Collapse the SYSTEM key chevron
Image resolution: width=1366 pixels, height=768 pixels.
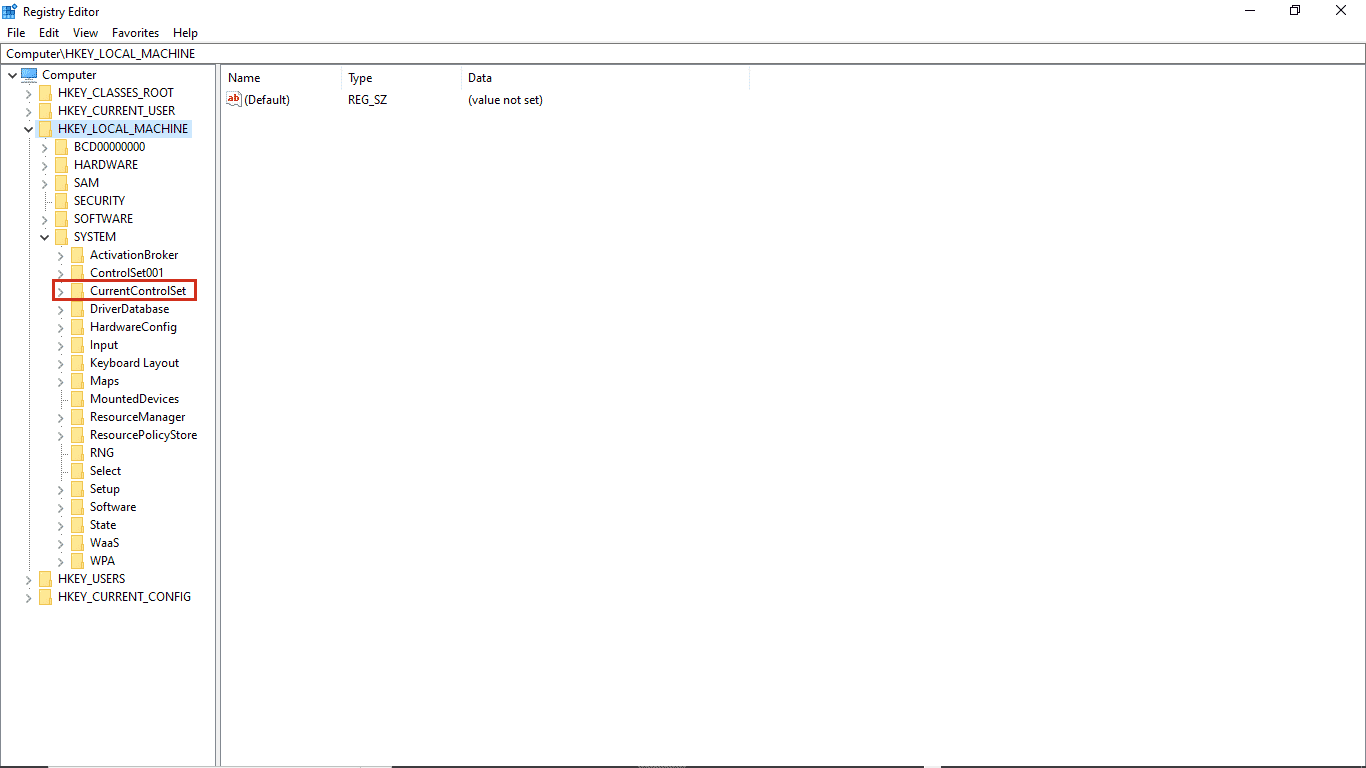[x=44, y=237]
